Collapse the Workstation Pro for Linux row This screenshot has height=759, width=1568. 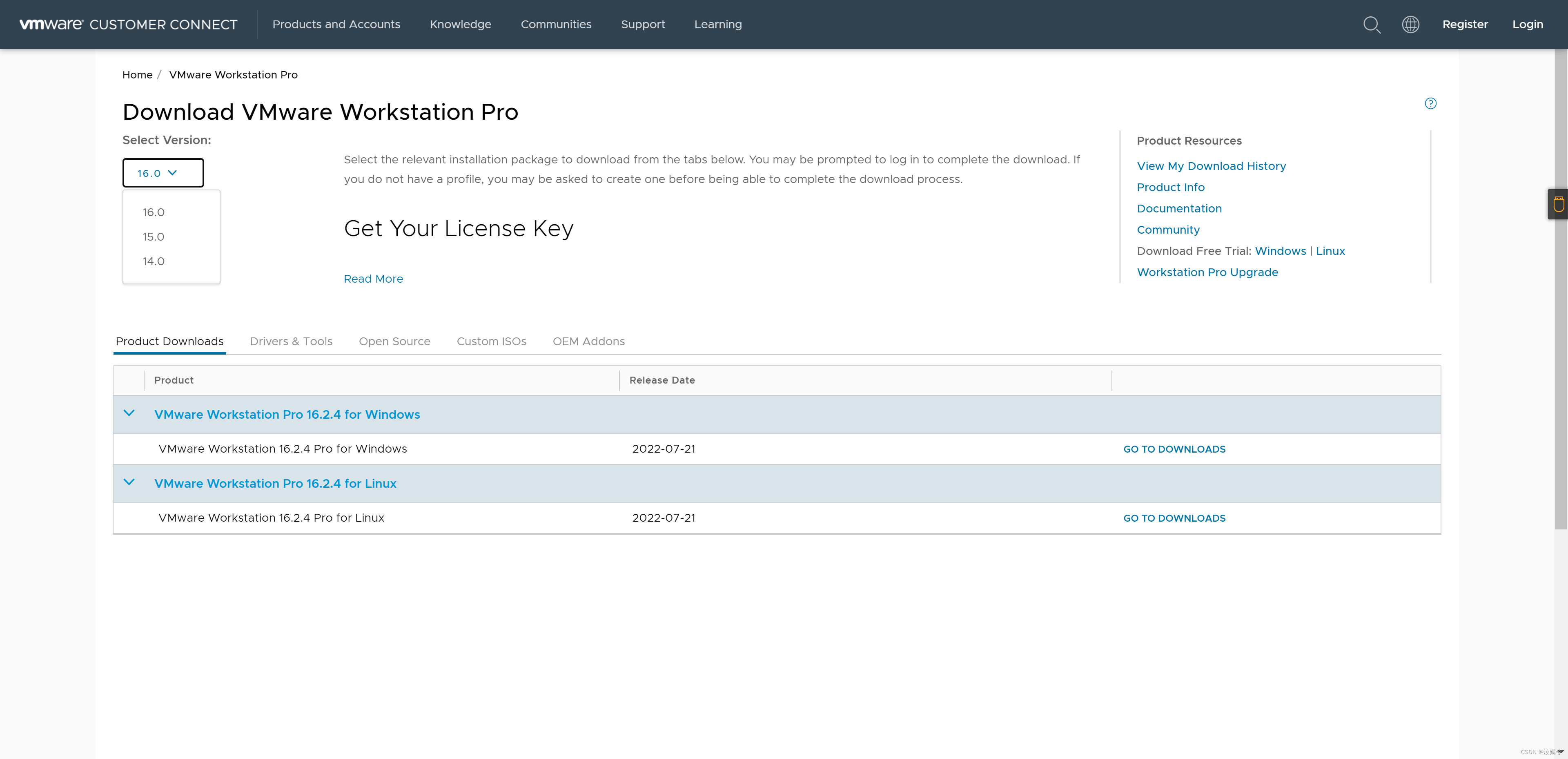pyautogui.click(x=129, y=482)
